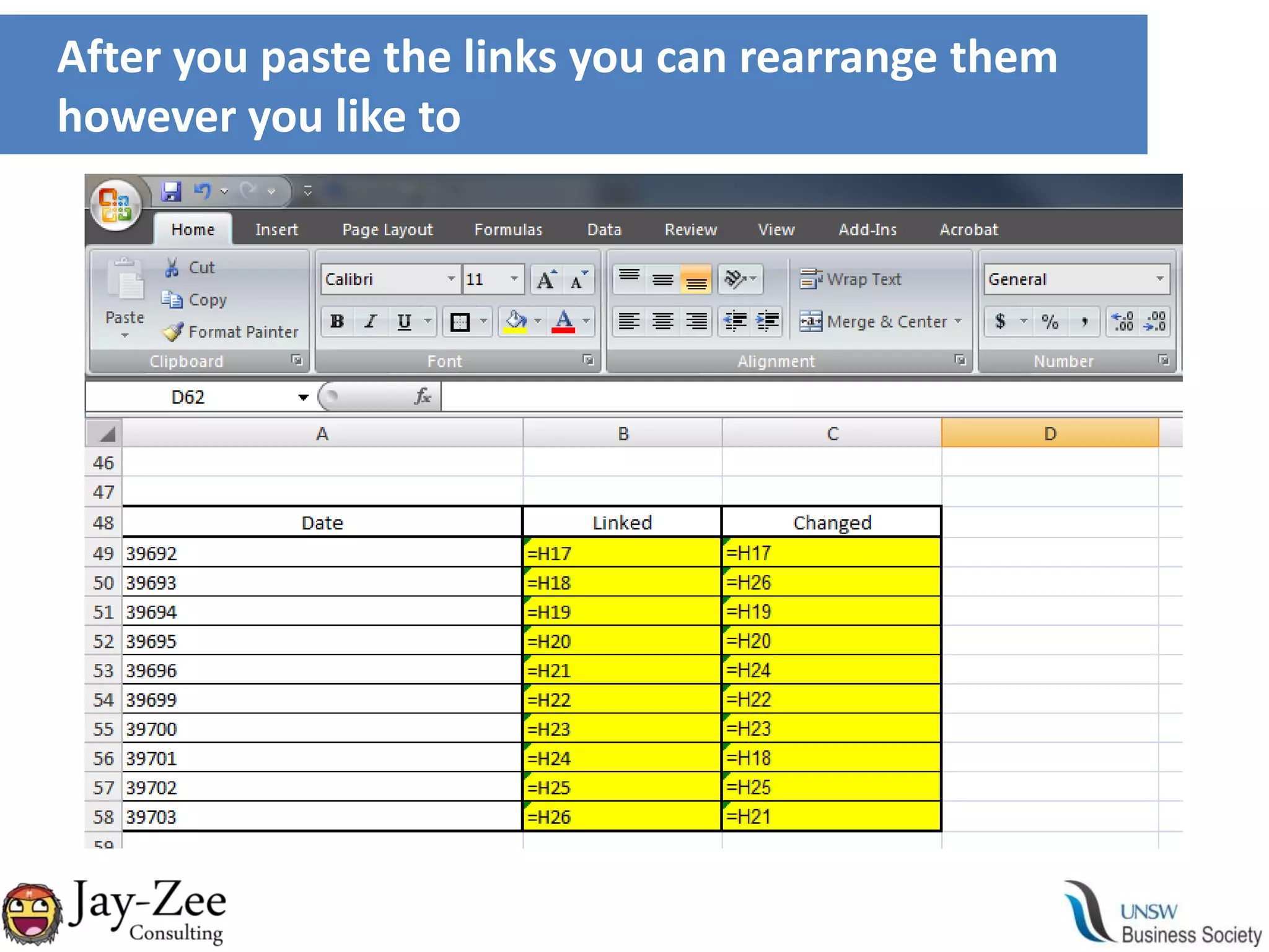Click the Borders icon in Font group

pyautogui.click(x=460, y=322)
